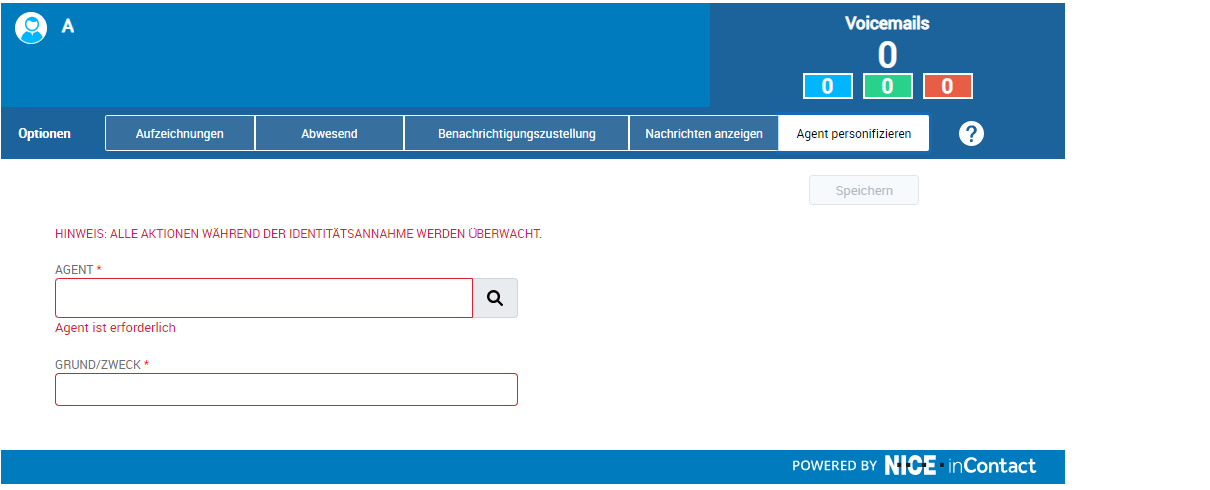Click the HINWEIS monitoring notice text
Viewport: 1210px width, 490px height.
[x=298, y=234]
